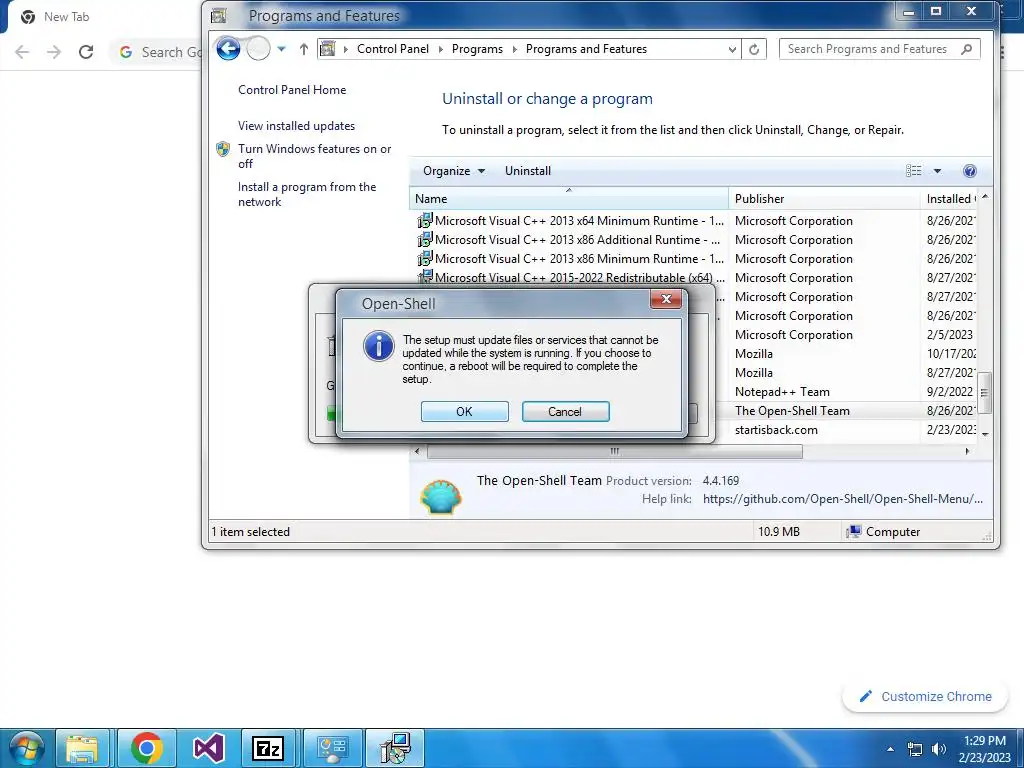Go up one level with the up arrow
Screen dimensions: 1024x768
click(304, 49)
